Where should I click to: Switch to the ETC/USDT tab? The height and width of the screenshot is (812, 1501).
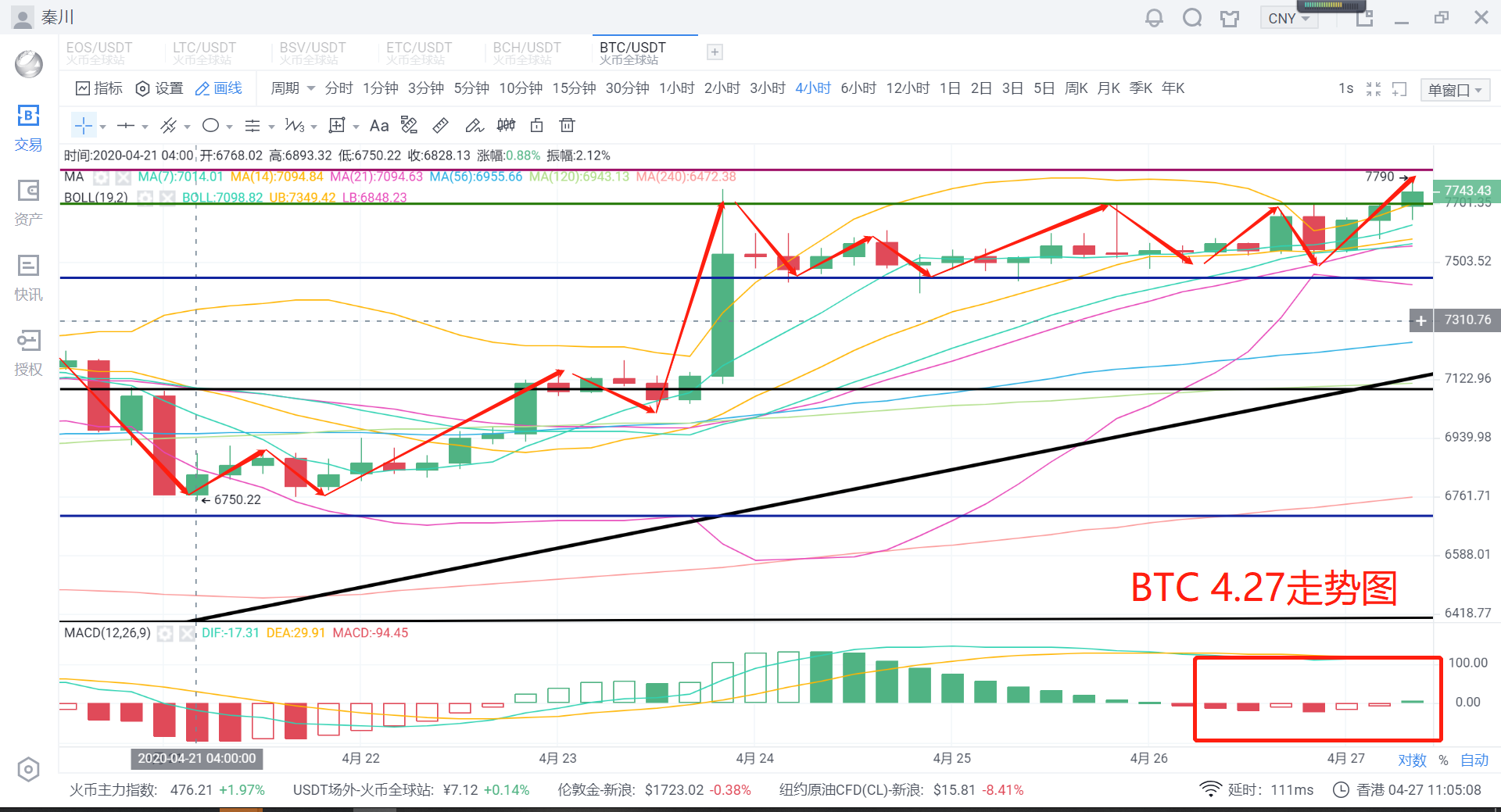(419, 52)
